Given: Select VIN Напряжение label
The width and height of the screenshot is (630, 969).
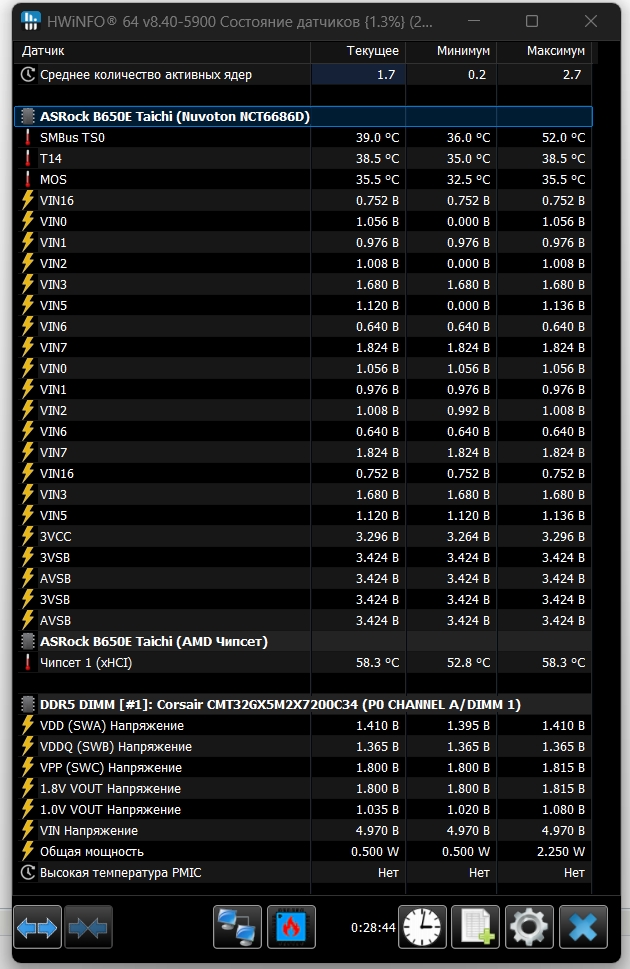Looking at the screenshot, I should (89, 831).
